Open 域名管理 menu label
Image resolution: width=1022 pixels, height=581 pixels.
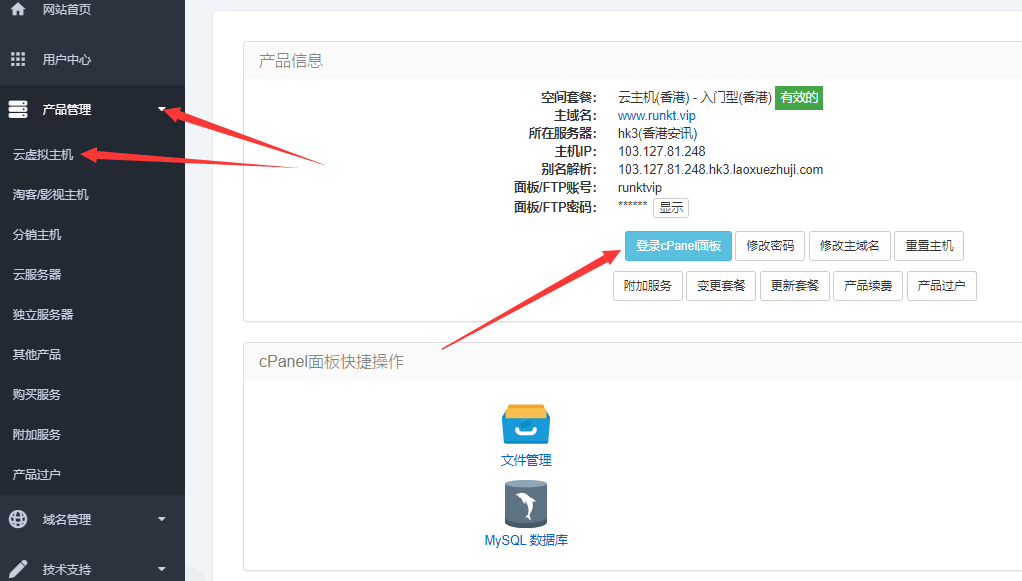click(66, 520)
